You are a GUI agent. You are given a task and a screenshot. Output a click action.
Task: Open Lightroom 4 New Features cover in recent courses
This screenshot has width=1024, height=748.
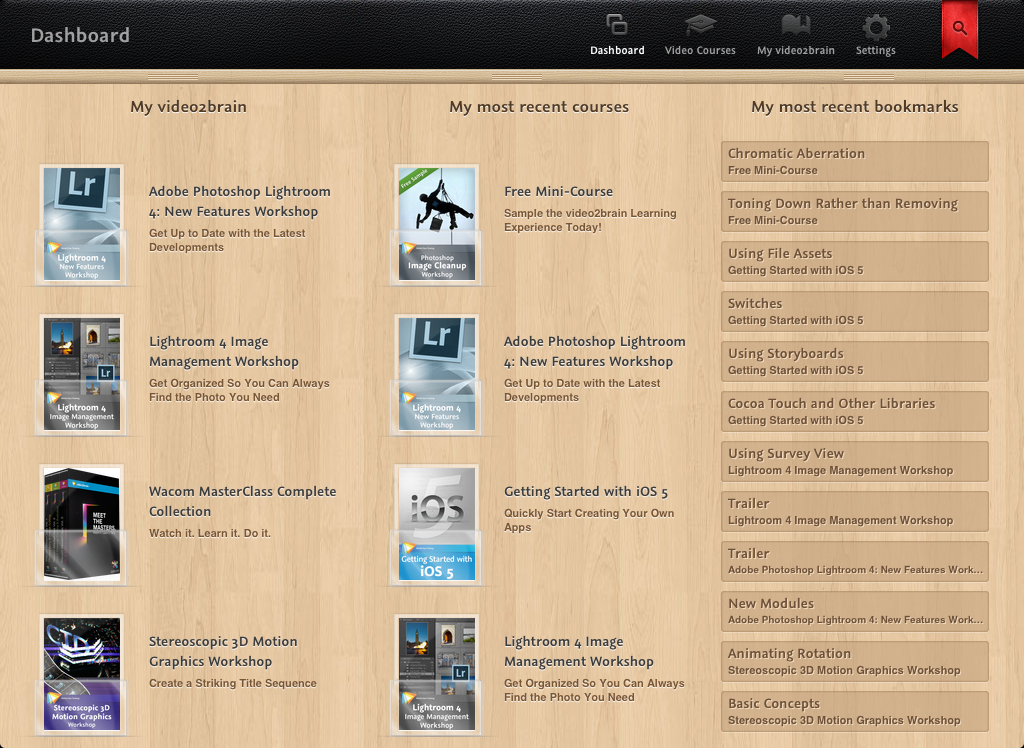click(437, 374)
